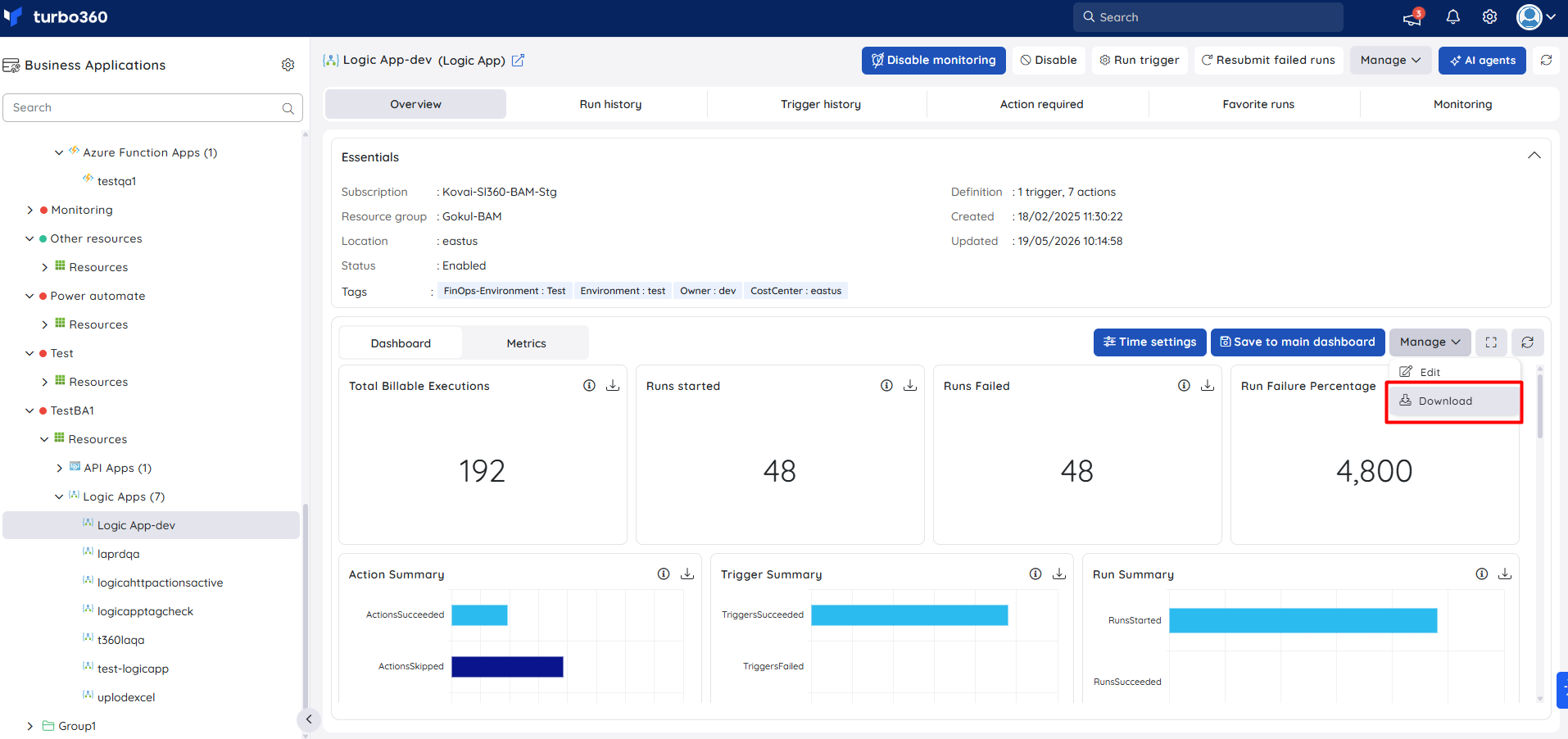This screenshot has height=739, width=1568.
Task: Click the ActionsSkipped dark blue bar
Action: (x=507, y=667)
